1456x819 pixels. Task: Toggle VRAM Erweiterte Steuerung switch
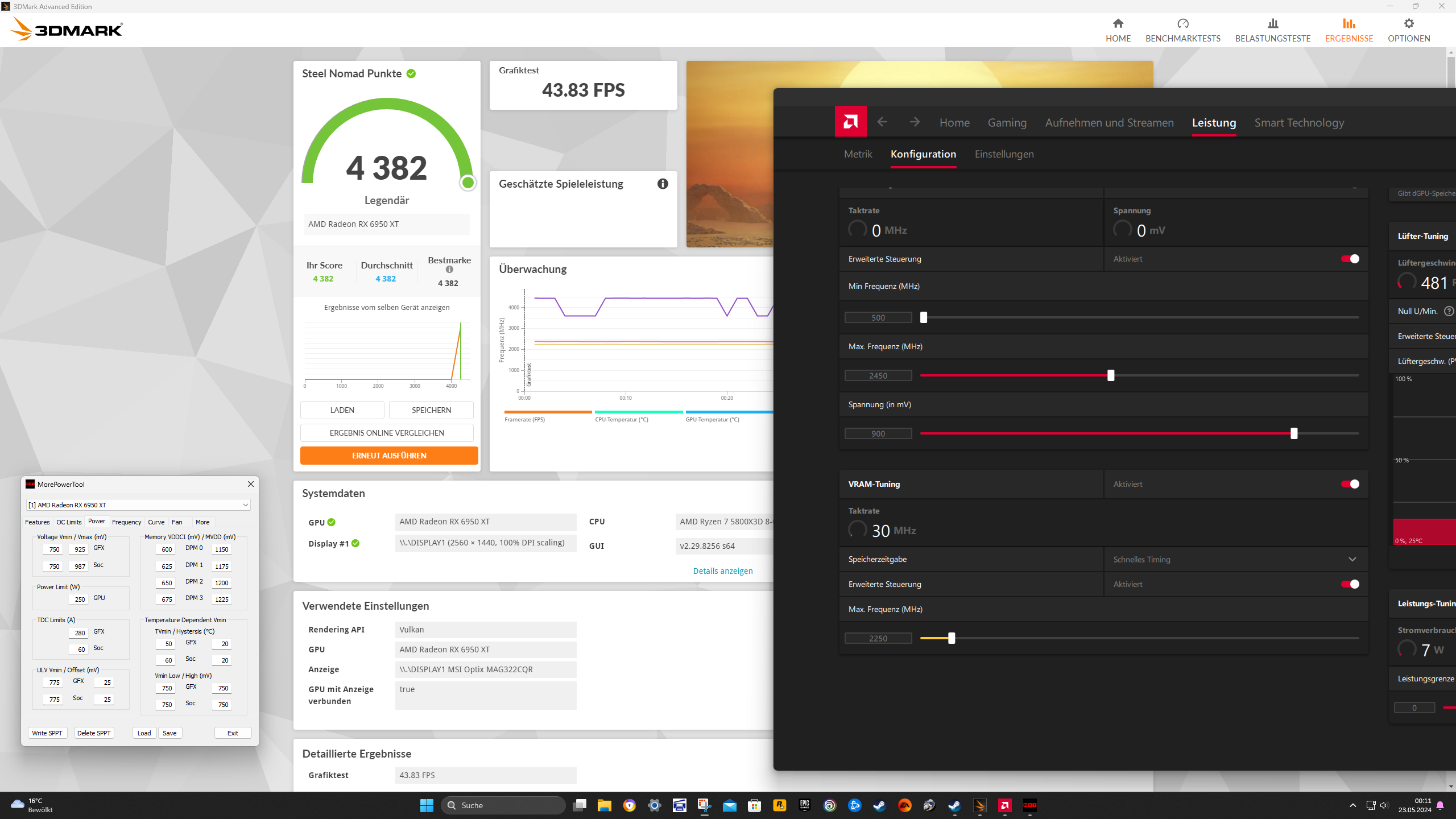(x=1350, y=584)
